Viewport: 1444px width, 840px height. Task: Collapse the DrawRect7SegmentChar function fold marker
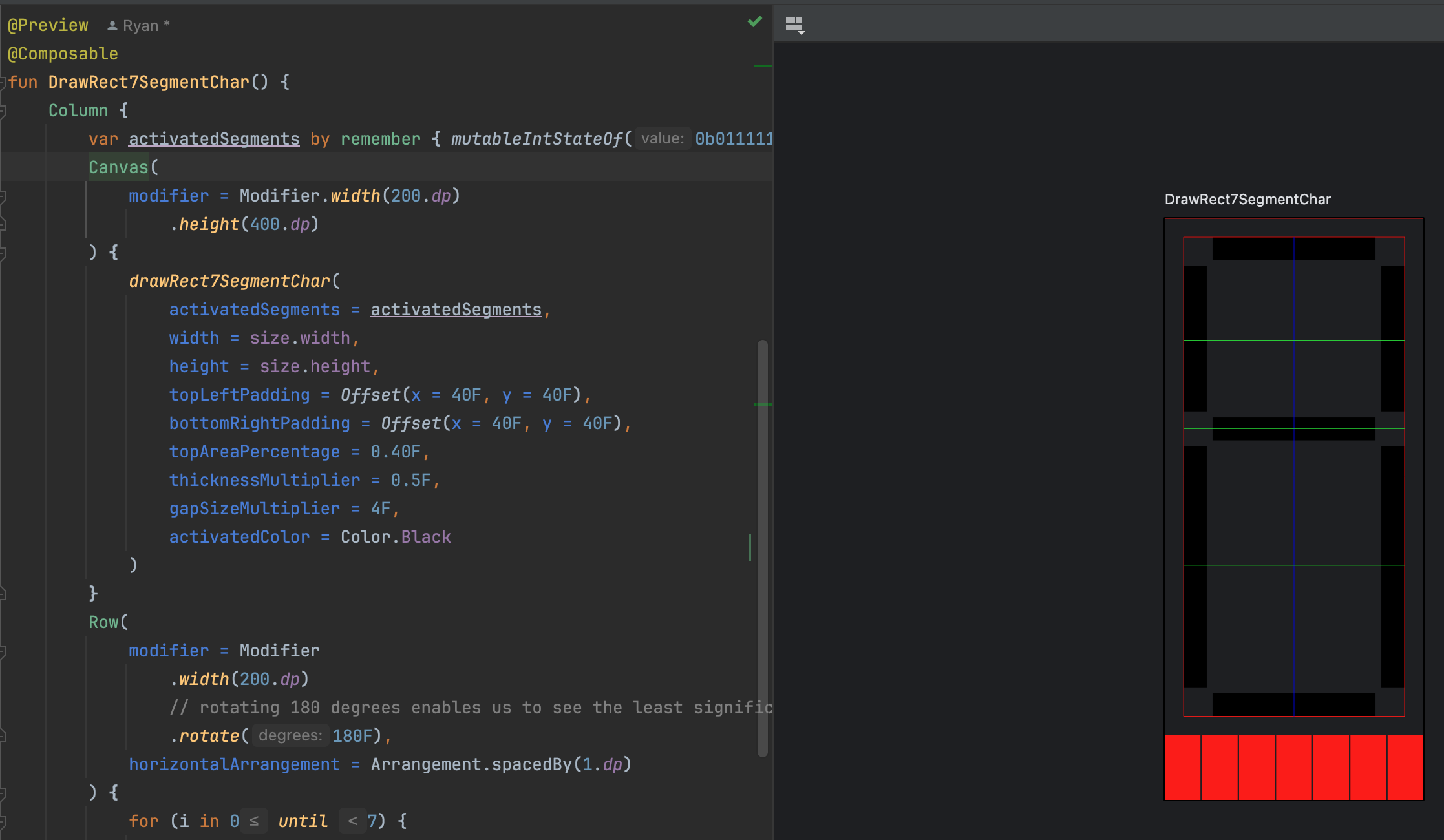(3, 82)
